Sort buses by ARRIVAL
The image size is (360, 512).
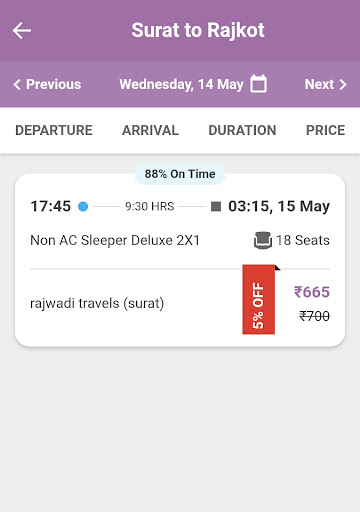coord(150,130)
